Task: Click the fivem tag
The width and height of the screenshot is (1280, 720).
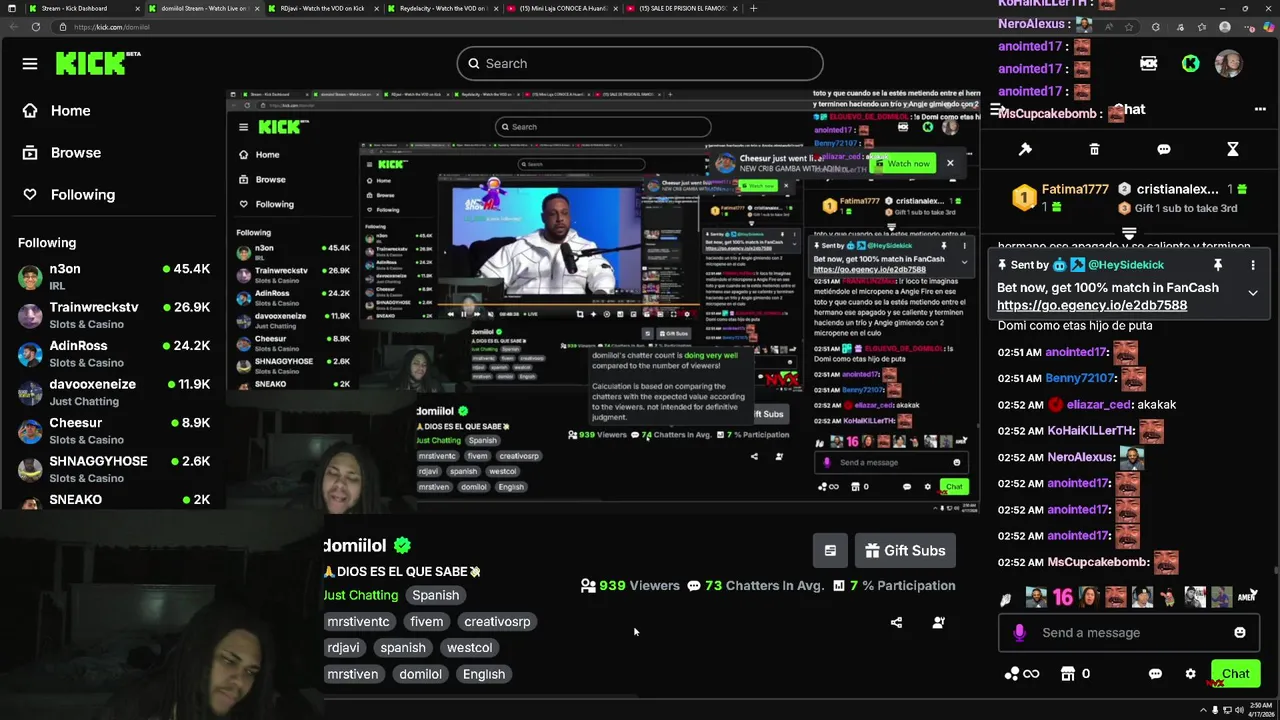Action: coord(426,621)
